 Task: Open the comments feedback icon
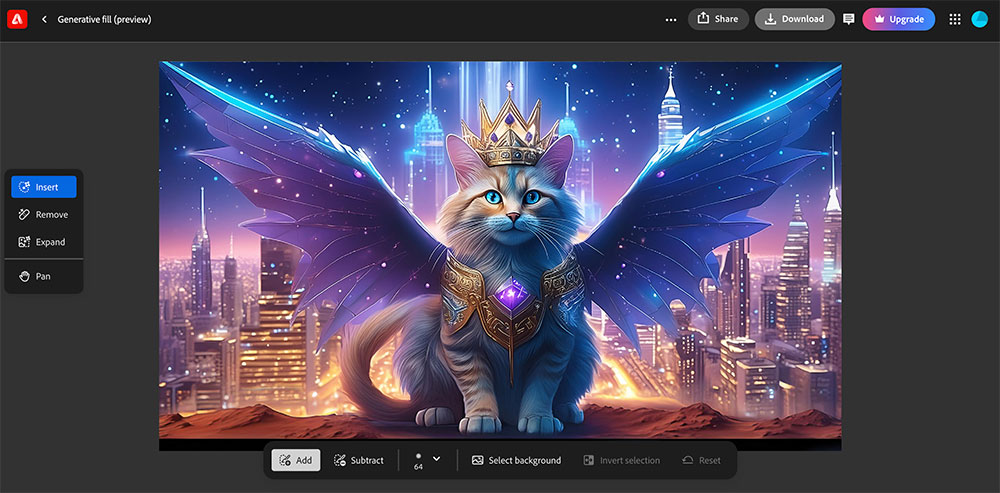(x=849, y=19)
